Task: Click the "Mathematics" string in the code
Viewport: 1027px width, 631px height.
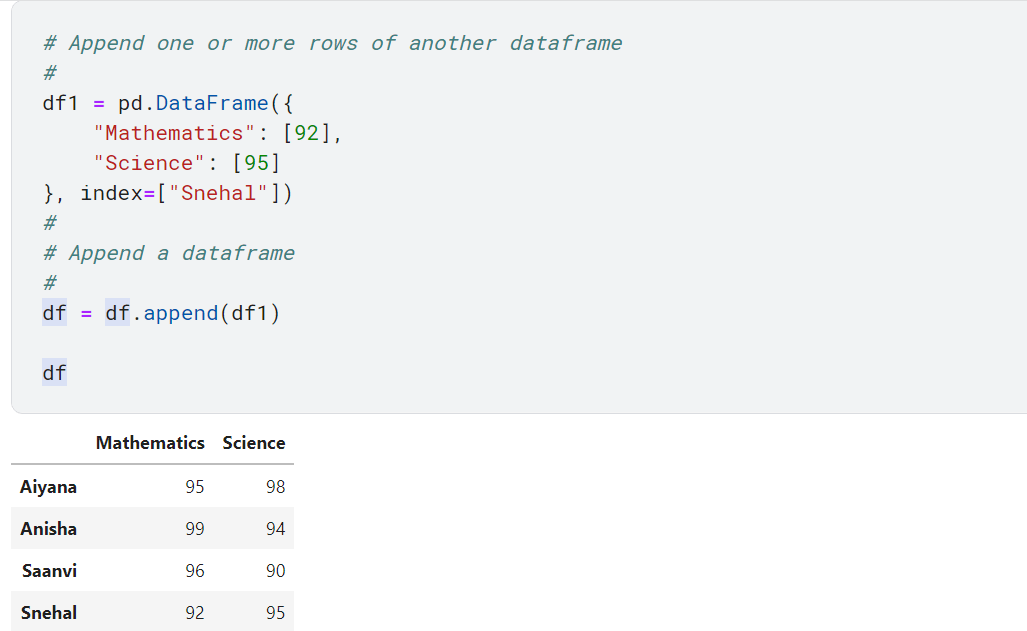Action: pyautogui.click(x=172, y=132)
